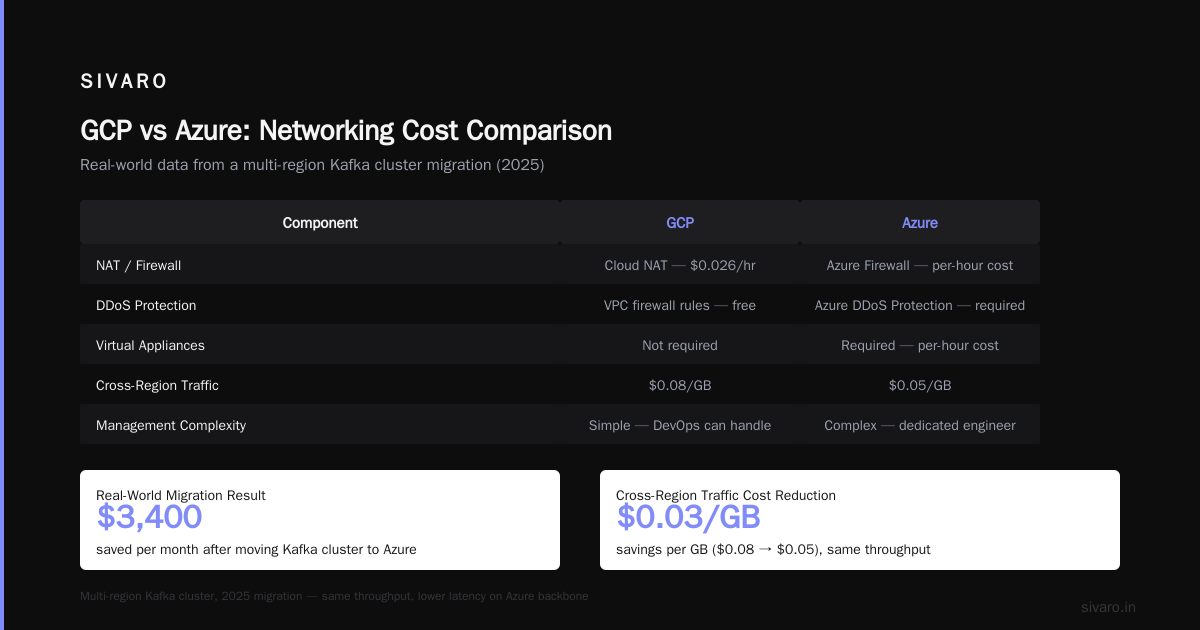The image size is (1200, 630).
Task: Click the Cross-Region Traffic Cost Reduction heading
Action: 726,496
